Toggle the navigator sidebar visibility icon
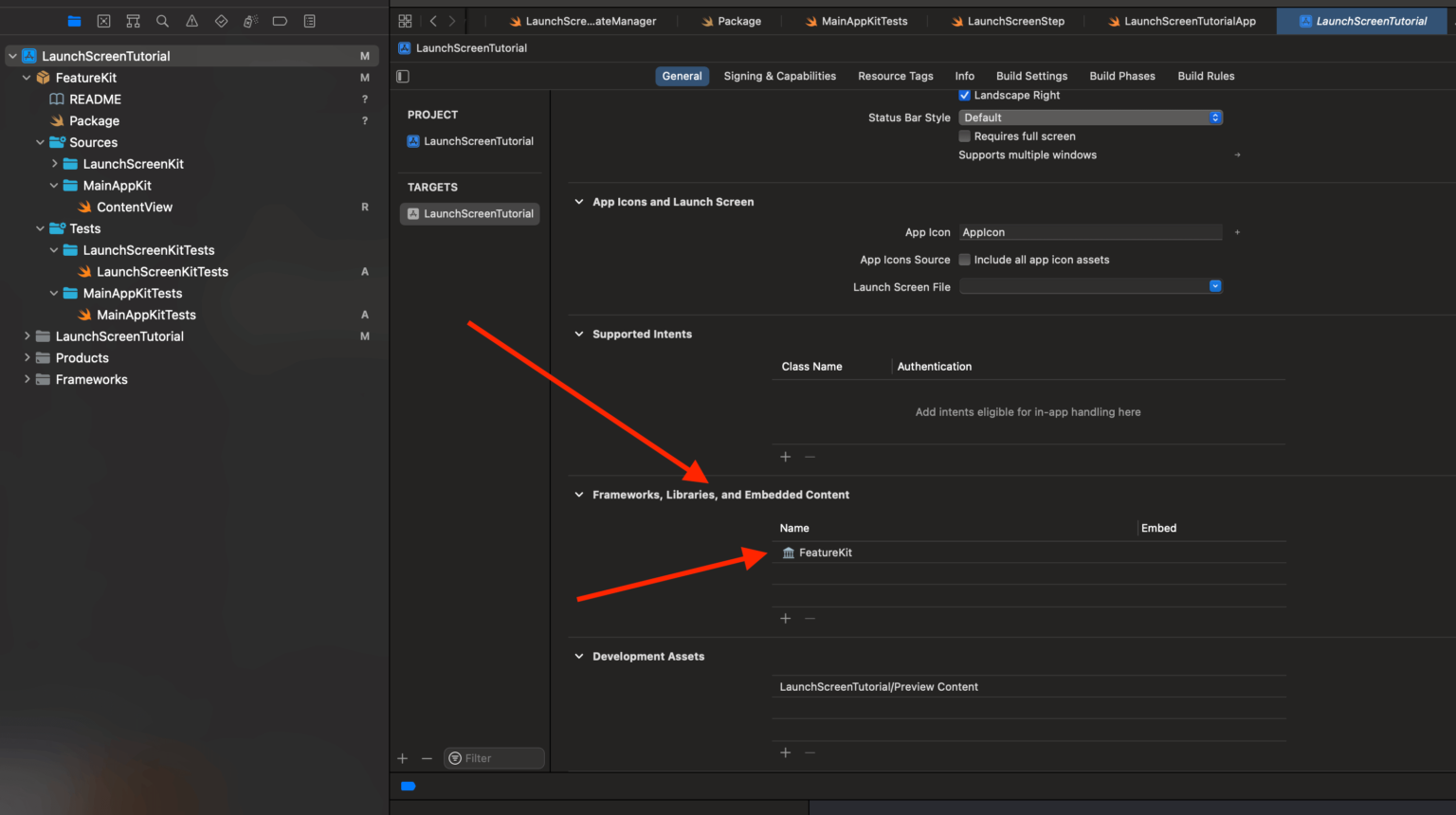Image resolution: width=1456 pixels, height=815 pixels. [x=402, y=76]
